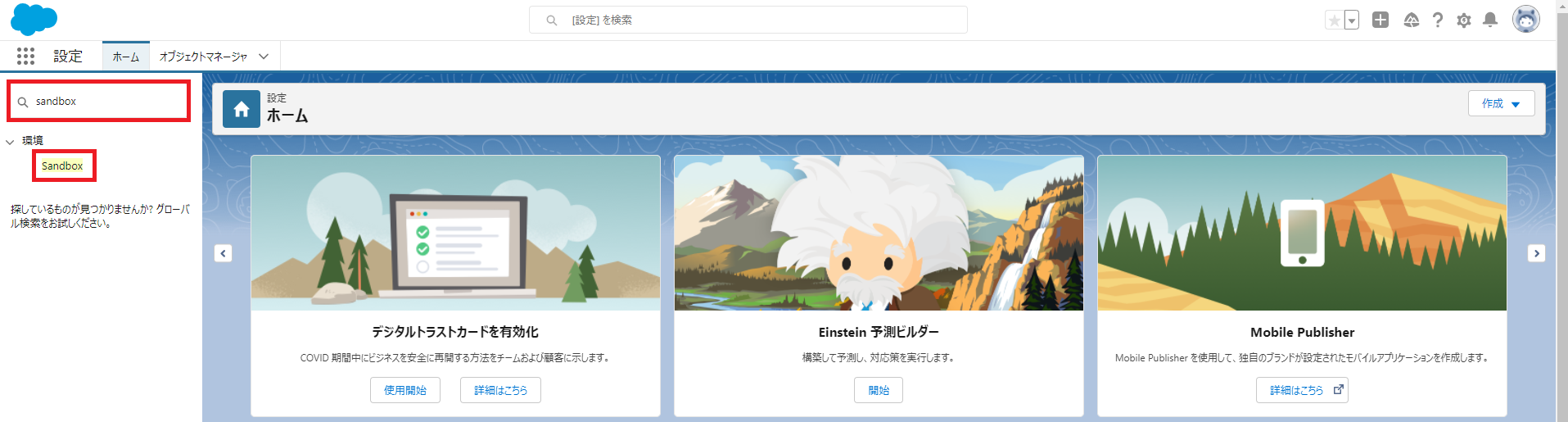This screenshot has width=1568, height=422.
Task: Click 開始 on Einstein 予測ビルダー card
Action: [879, 390]
